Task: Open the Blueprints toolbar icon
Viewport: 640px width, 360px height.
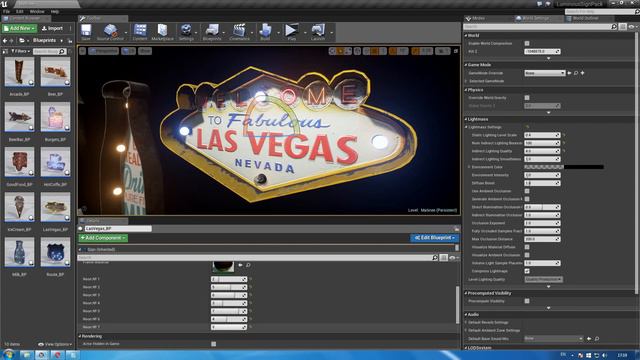Action: (x=212, y=31)
